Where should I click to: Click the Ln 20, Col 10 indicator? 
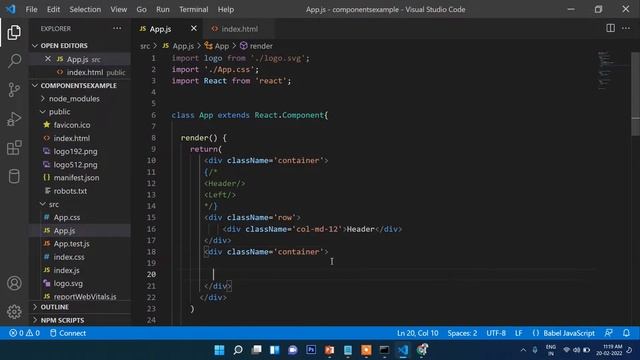418,333
